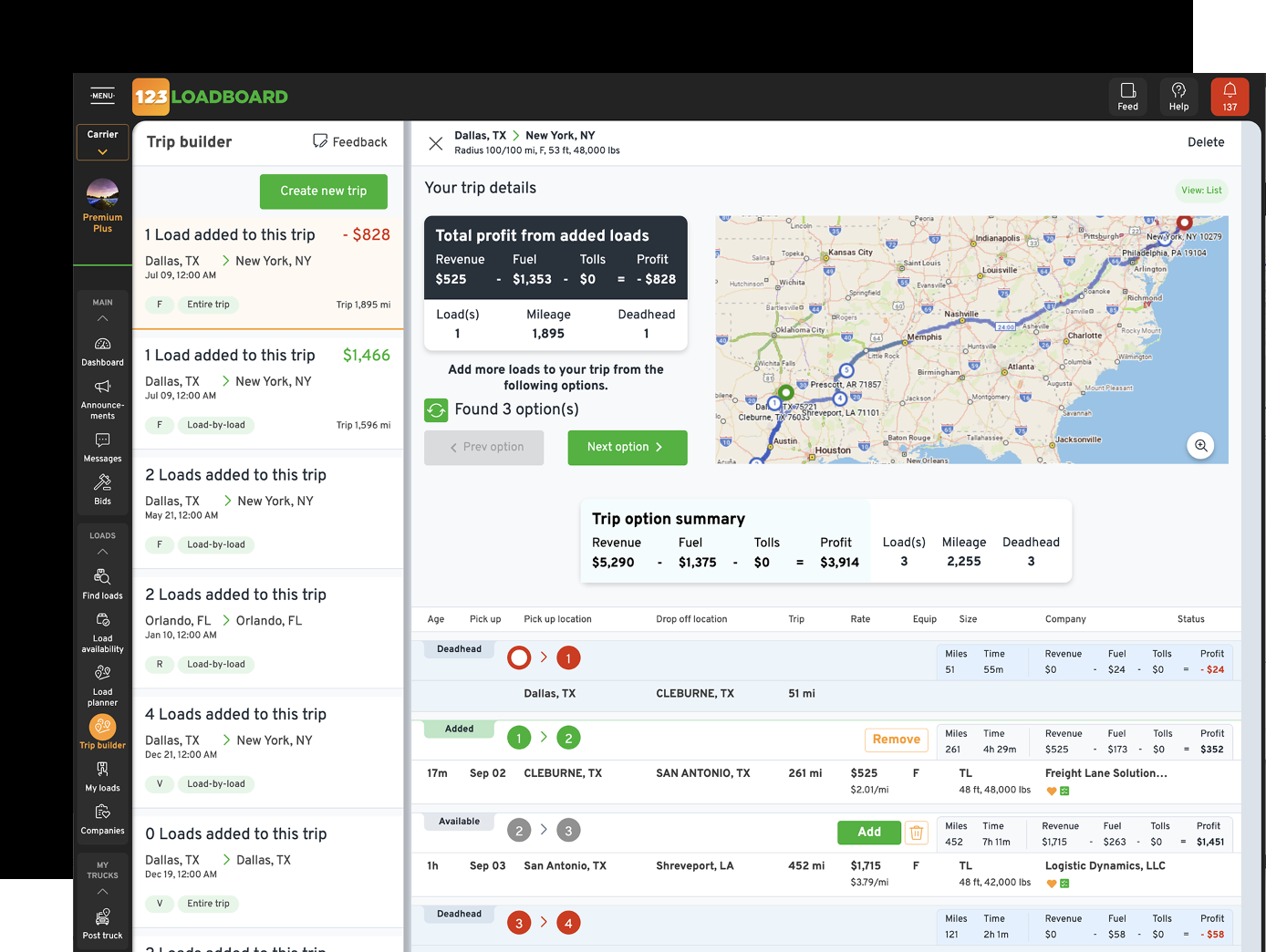The image size is (1266, 952).
Task: Collapse the LOADS sidebar section
Action: pos(102,552)
